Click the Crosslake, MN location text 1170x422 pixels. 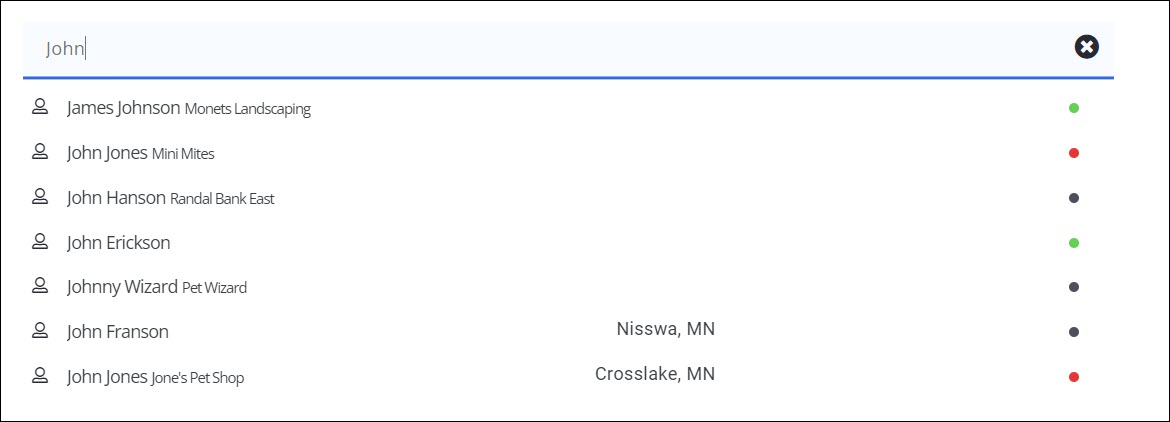pyautogui.click(x=655, y=374)
